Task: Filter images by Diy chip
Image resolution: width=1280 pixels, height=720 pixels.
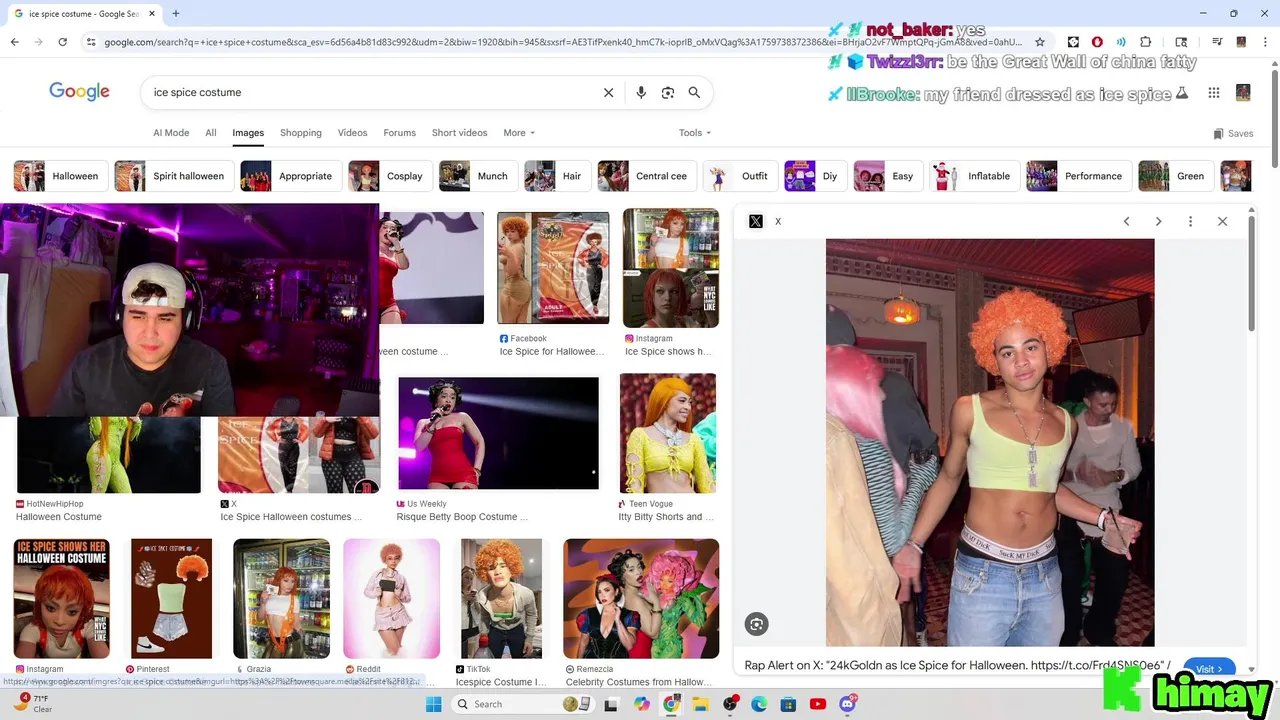Action: pyautogui.click(x=815, y=176)
